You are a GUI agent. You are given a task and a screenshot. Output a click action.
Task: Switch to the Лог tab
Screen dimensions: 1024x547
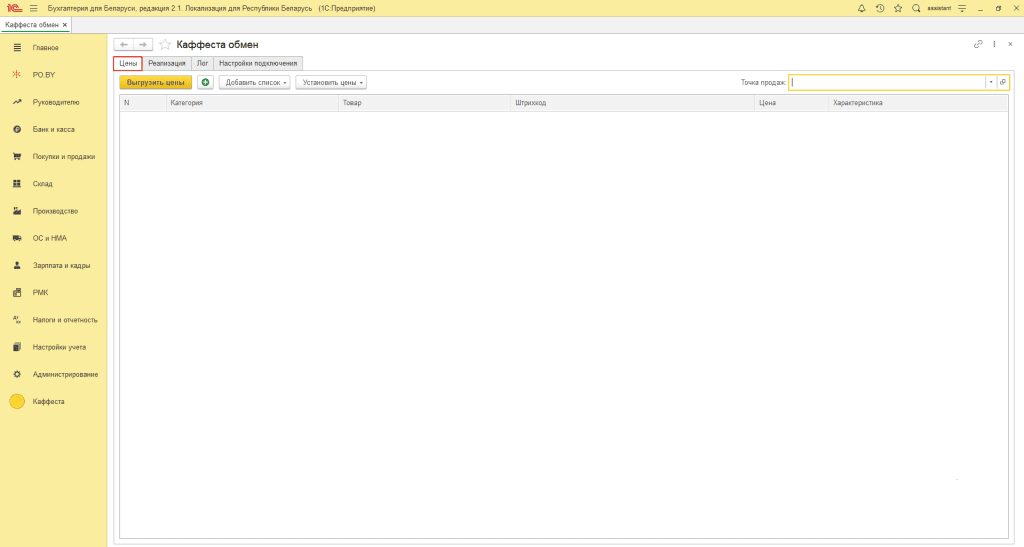[x=202, y=63]
